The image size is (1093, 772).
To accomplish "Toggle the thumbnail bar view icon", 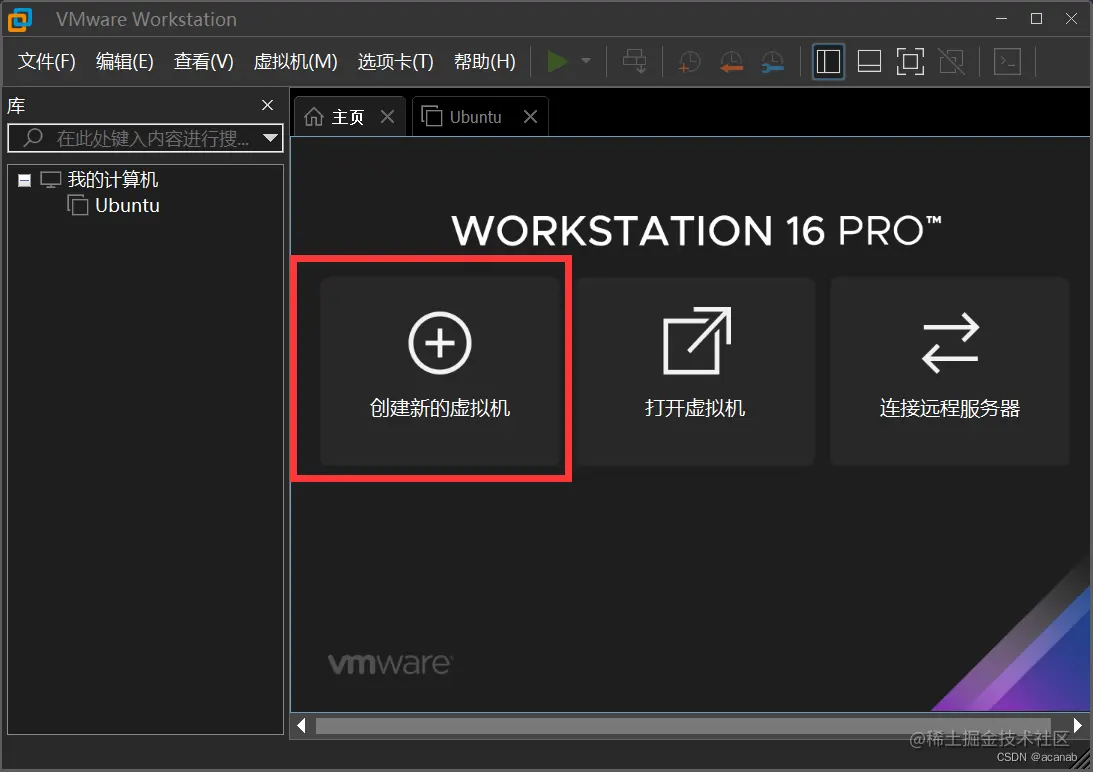I will (x=869, y=61).
